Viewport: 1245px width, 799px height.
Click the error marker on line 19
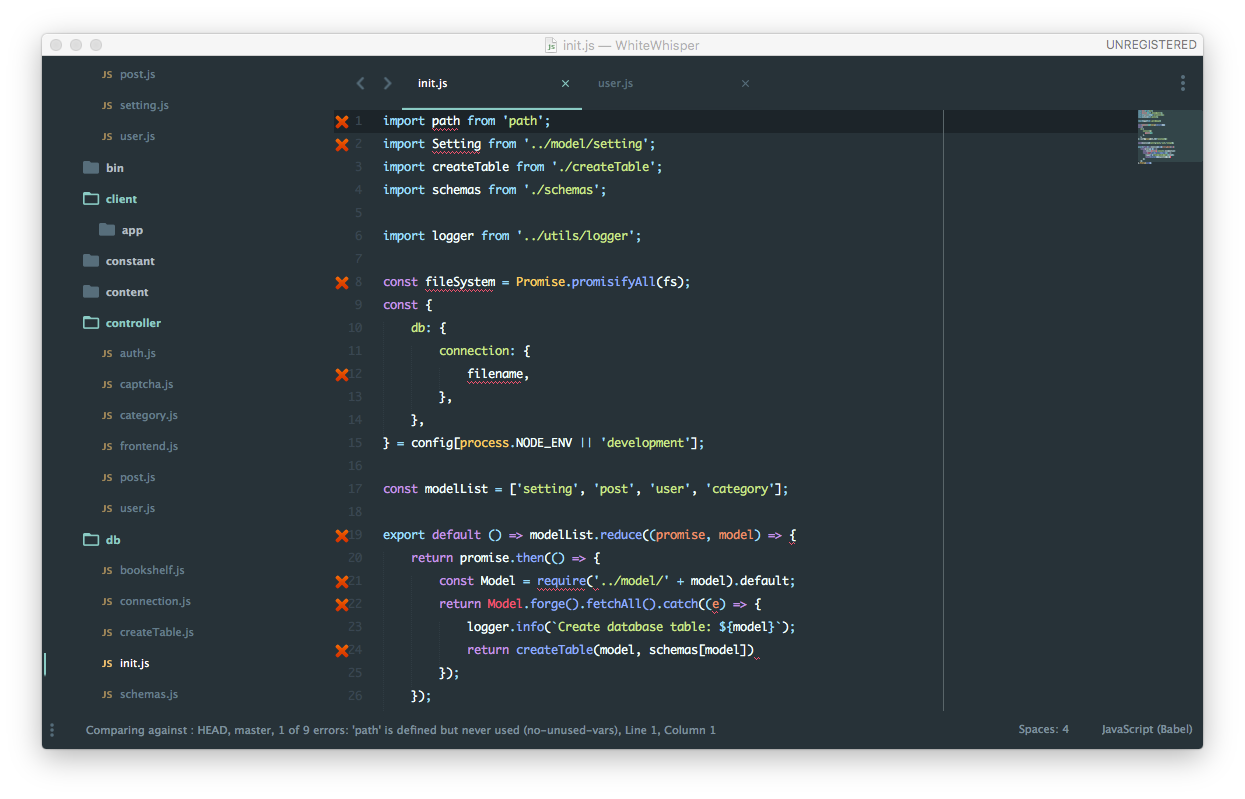click(x=342, y=535)
